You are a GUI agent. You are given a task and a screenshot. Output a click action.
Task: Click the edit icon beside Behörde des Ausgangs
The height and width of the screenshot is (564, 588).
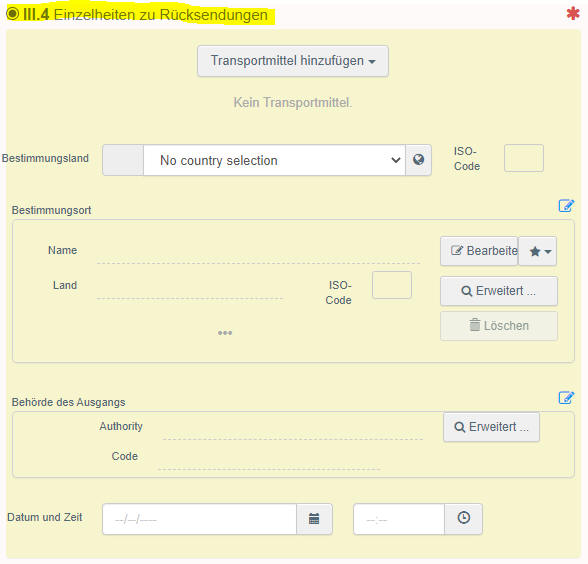coord(566,398)
